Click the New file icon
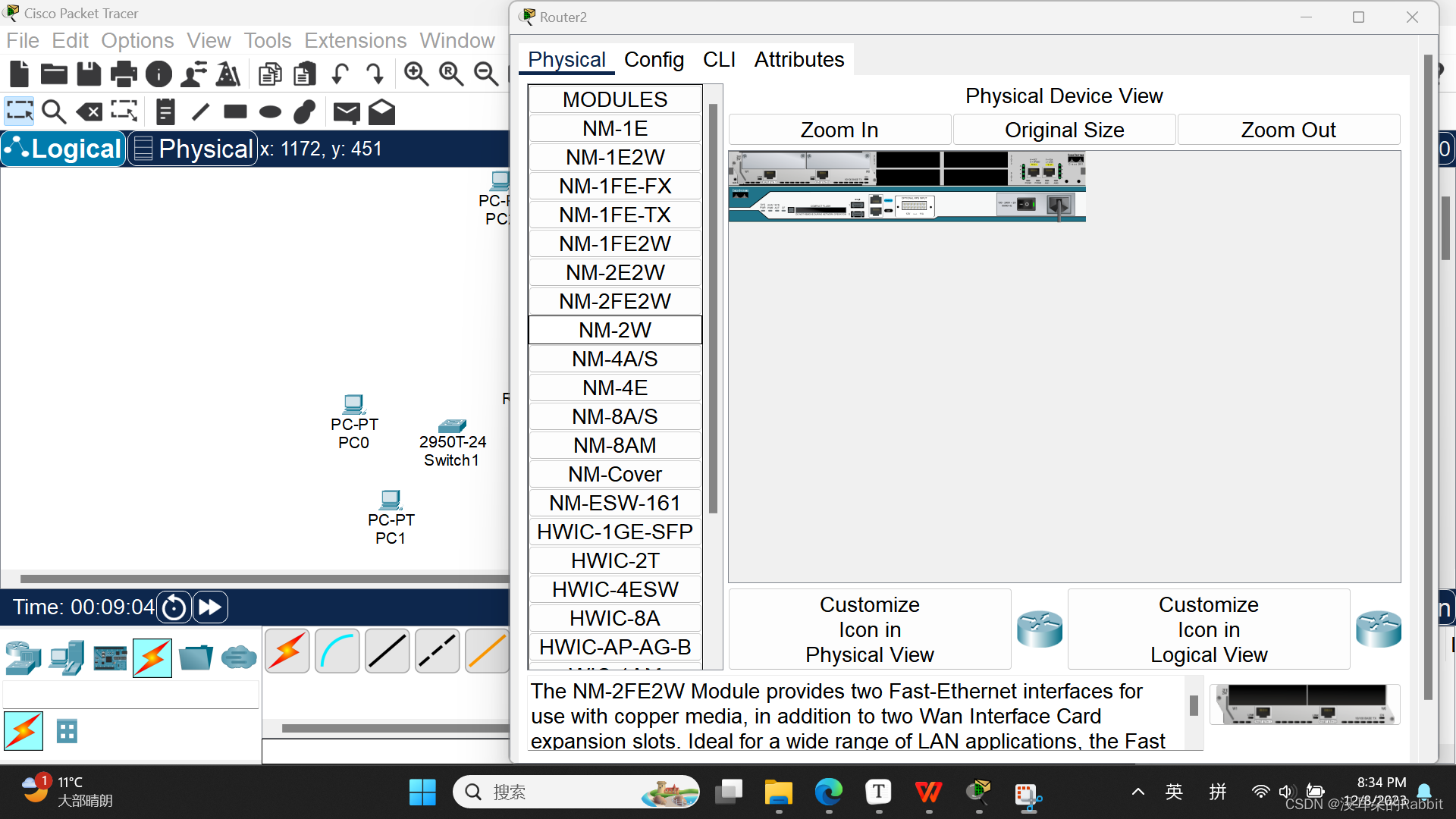The height and width of the screenshot is (819, 1456). coord(19,74)
